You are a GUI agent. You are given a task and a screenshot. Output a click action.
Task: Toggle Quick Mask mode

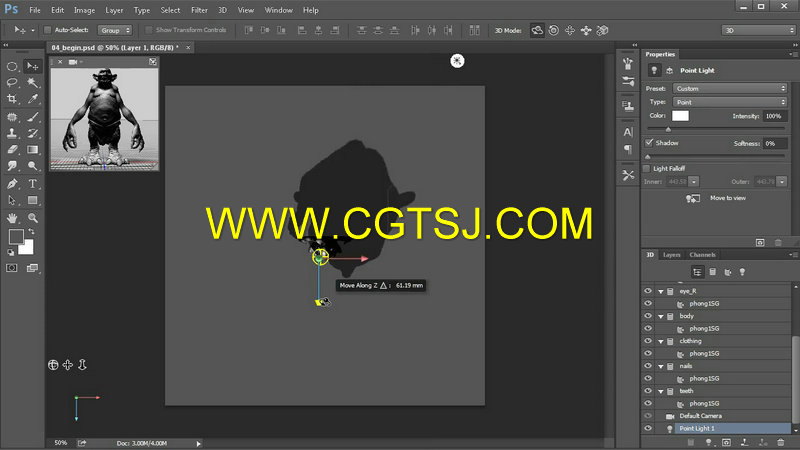tap(12, 268)
